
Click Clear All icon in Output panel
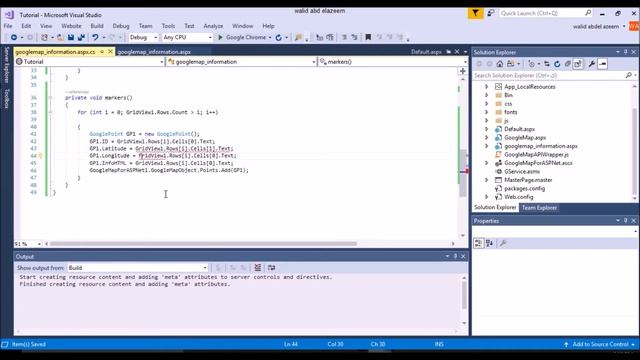point(258,268)
